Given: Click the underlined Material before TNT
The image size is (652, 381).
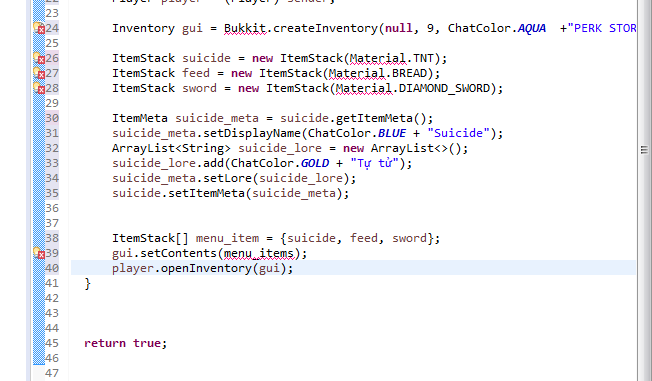Looking at the screenshot, I should click(x=378, y=58).
